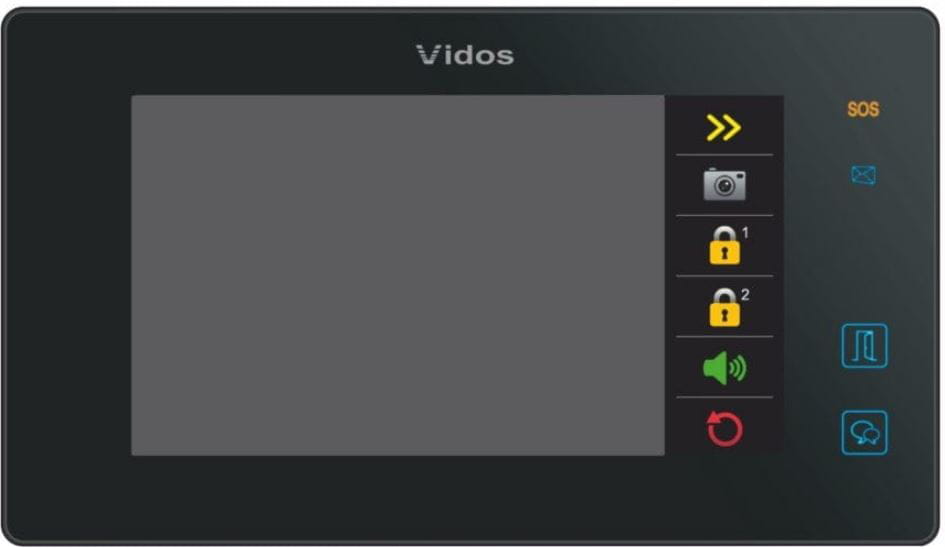This screenshot has width=945, height=549.
Task: Tap the gray display screen area
Action: pyautogui.click(x=398, y=275)
